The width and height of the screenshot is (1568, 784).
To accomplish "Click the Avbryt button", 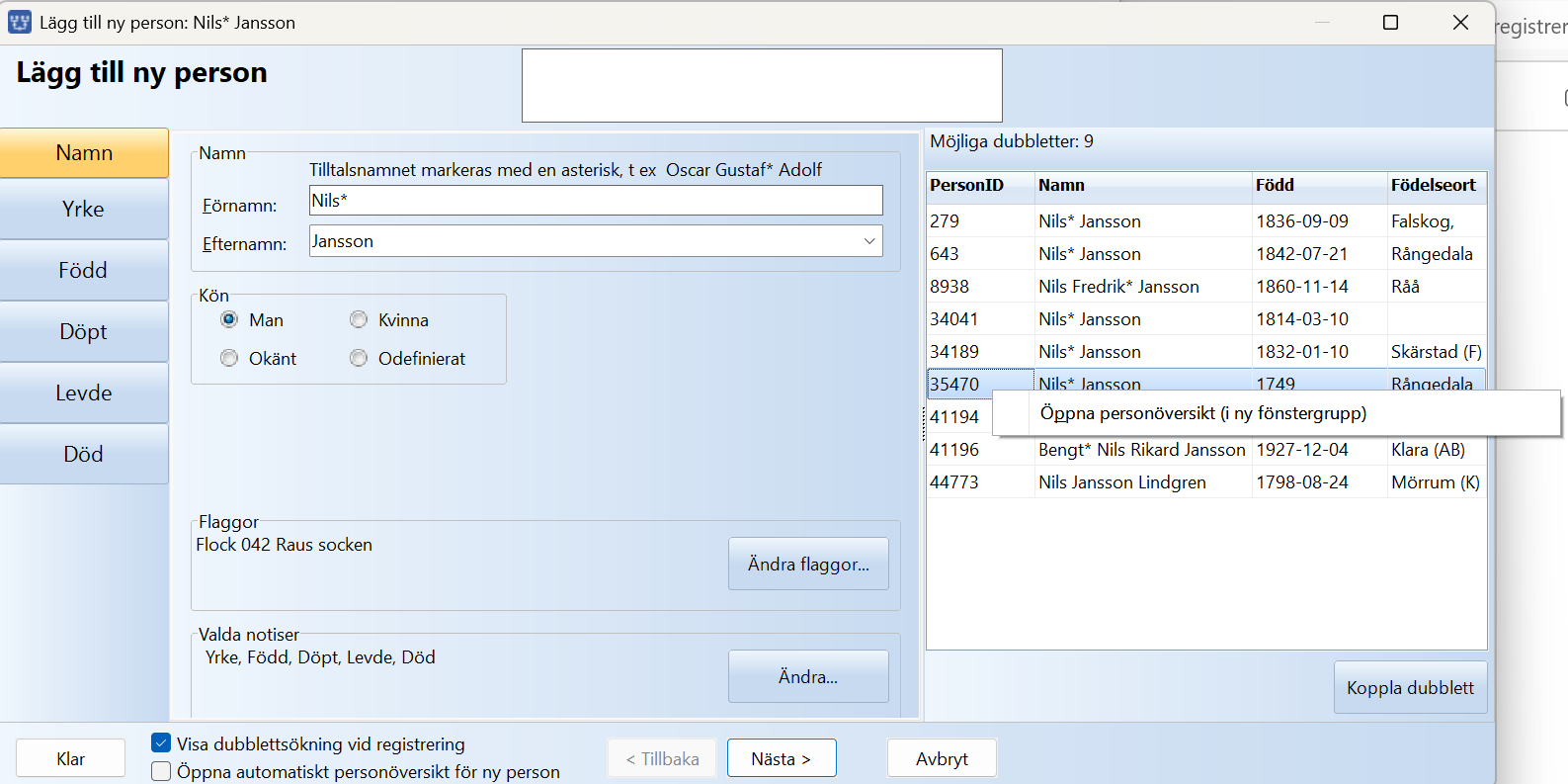I will pyautogui.click(x=942, y=759).
